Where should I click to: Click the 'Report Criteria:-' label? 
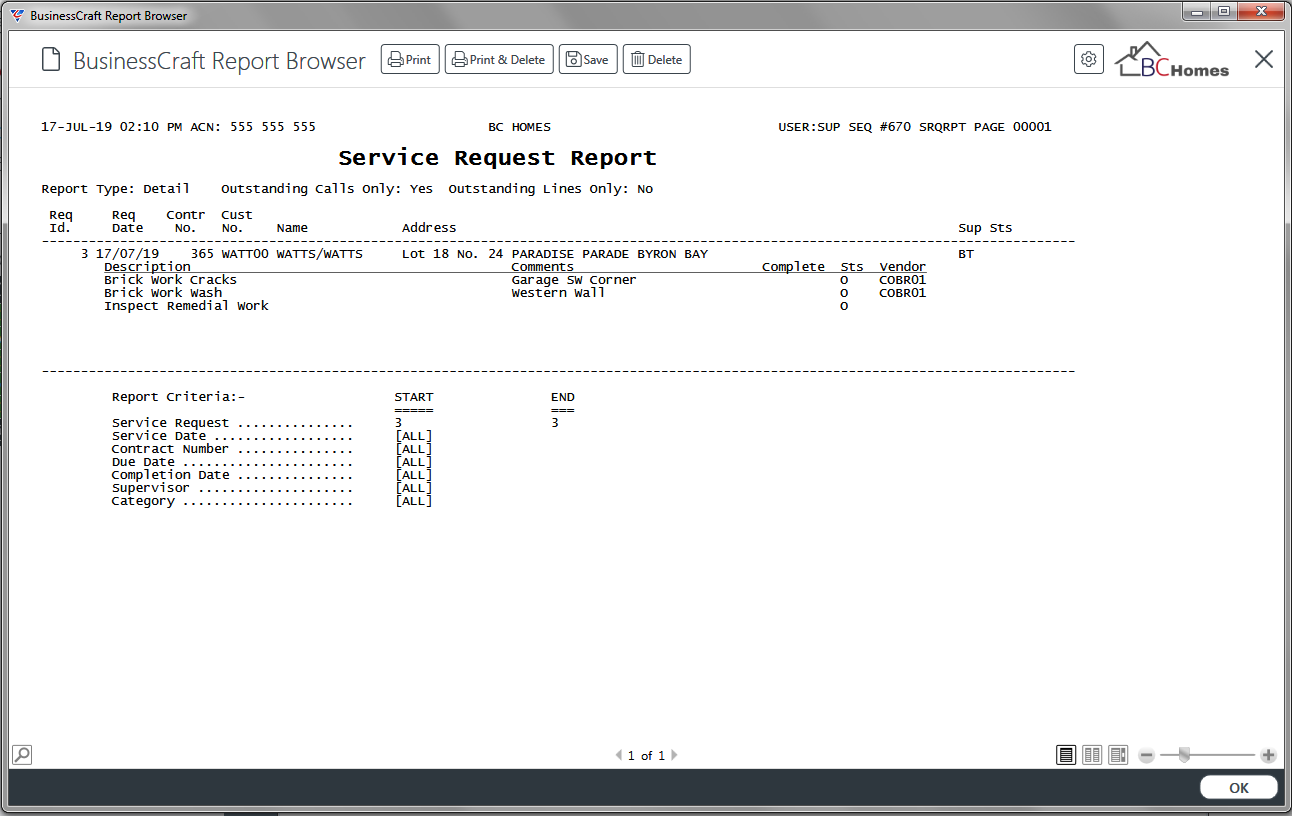[178, 397]
